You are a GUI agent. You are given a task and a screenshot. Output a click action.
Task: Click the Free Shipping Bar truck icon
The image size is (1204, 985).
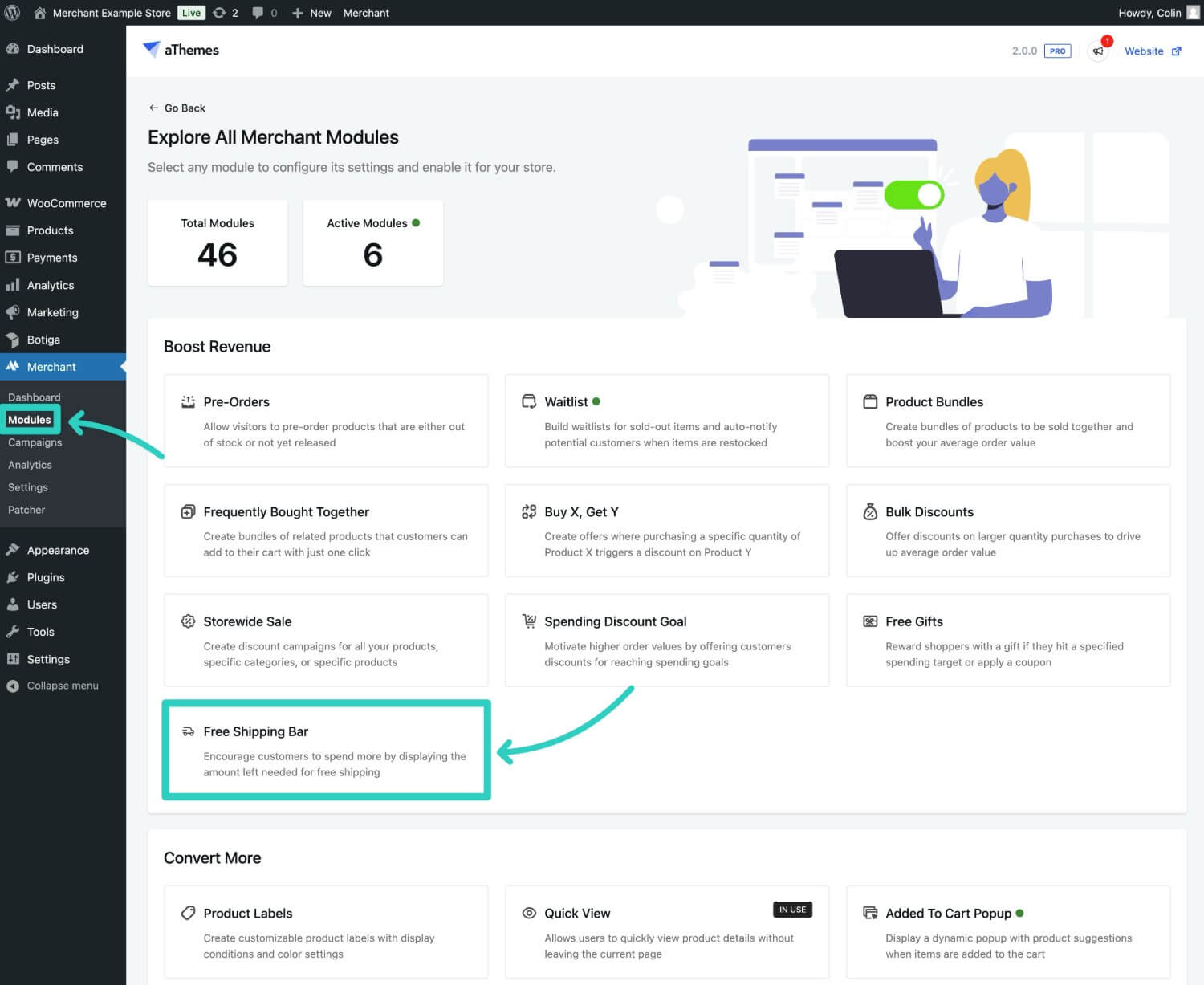click(188, 731)
